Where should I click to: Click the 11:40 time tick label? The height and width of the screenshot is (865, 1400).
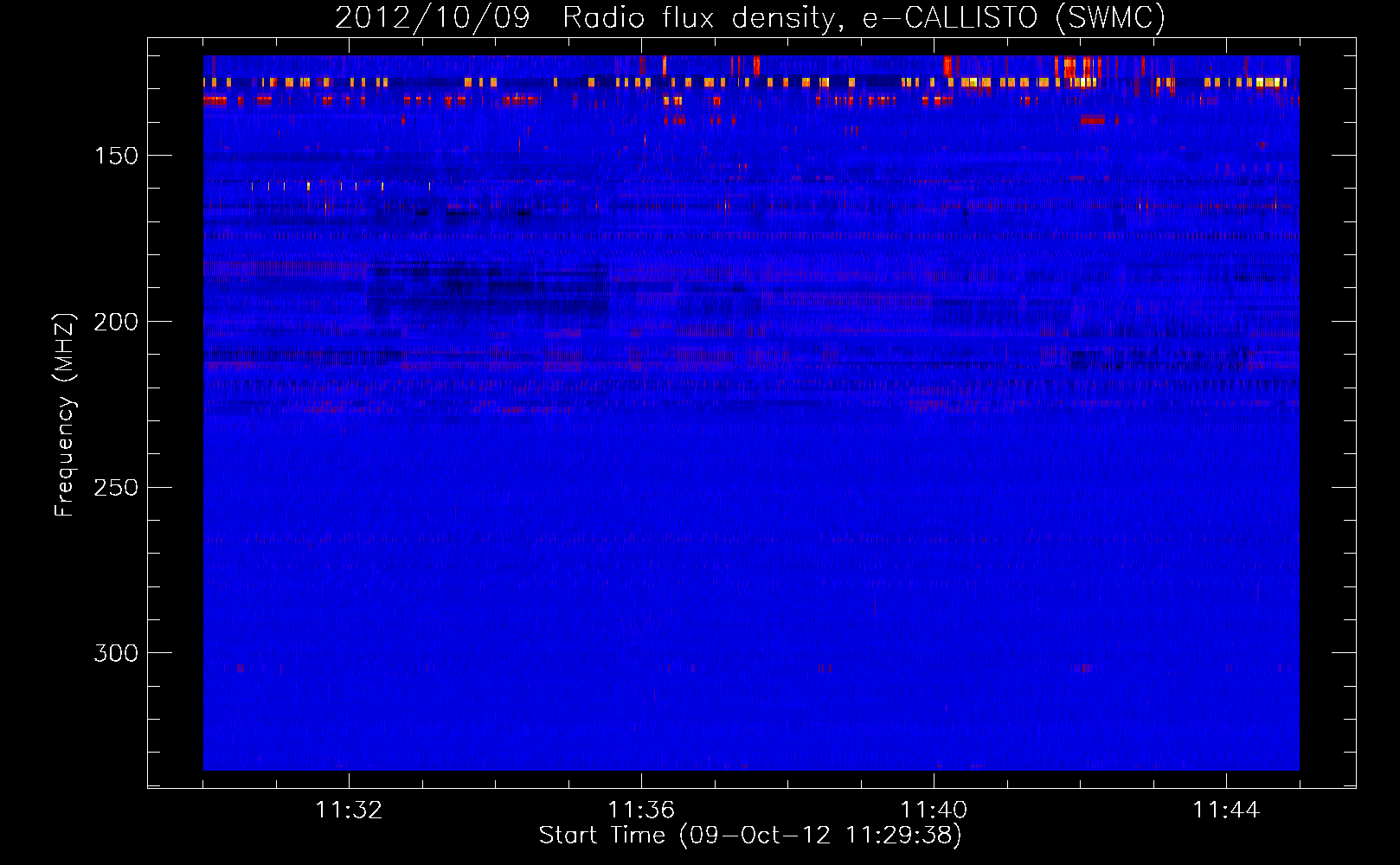pyautogui.click(x=934, y=811)
